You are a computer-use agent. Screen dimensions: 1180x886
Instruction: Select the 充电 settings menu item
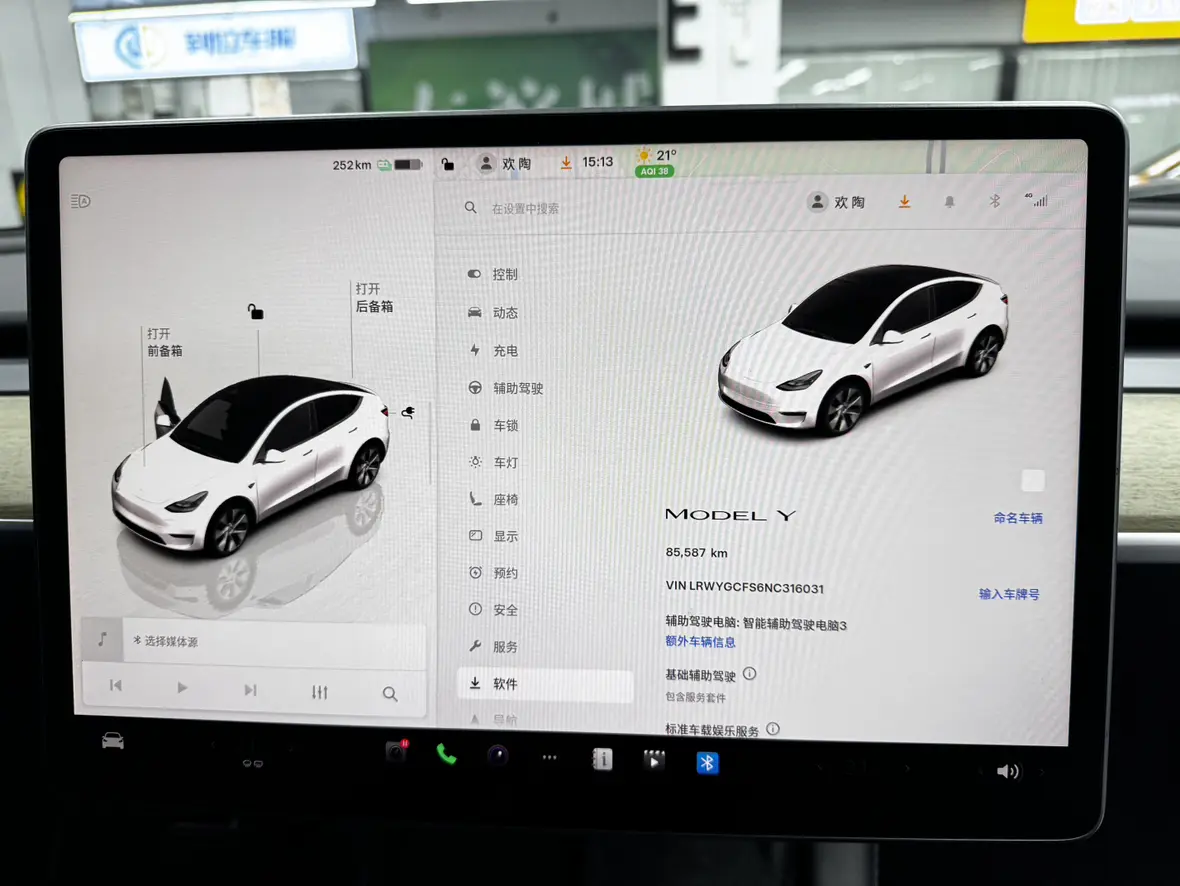pos(505,351)
